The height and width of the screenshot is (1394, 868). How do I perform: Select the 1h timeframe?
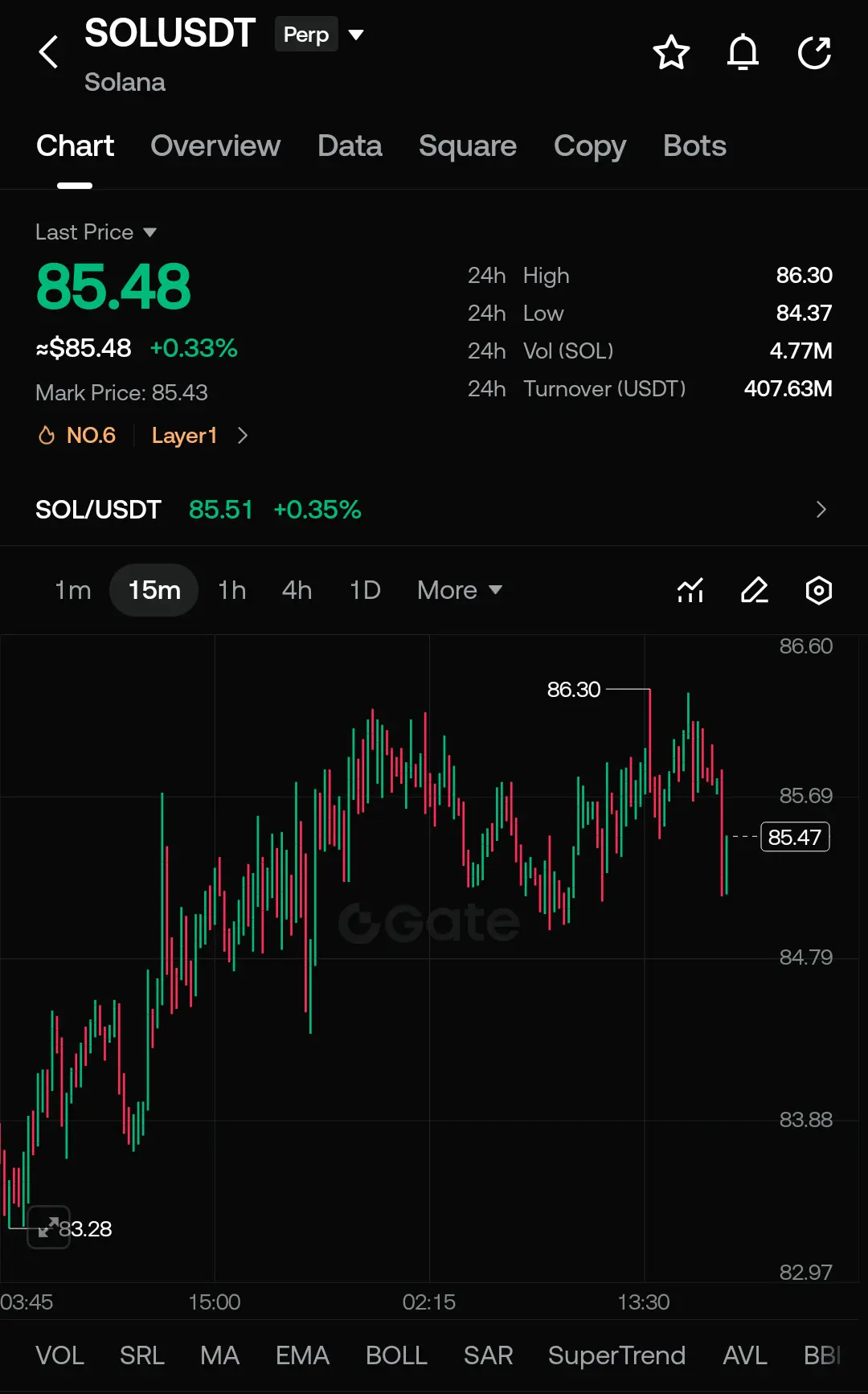(232, 591)
